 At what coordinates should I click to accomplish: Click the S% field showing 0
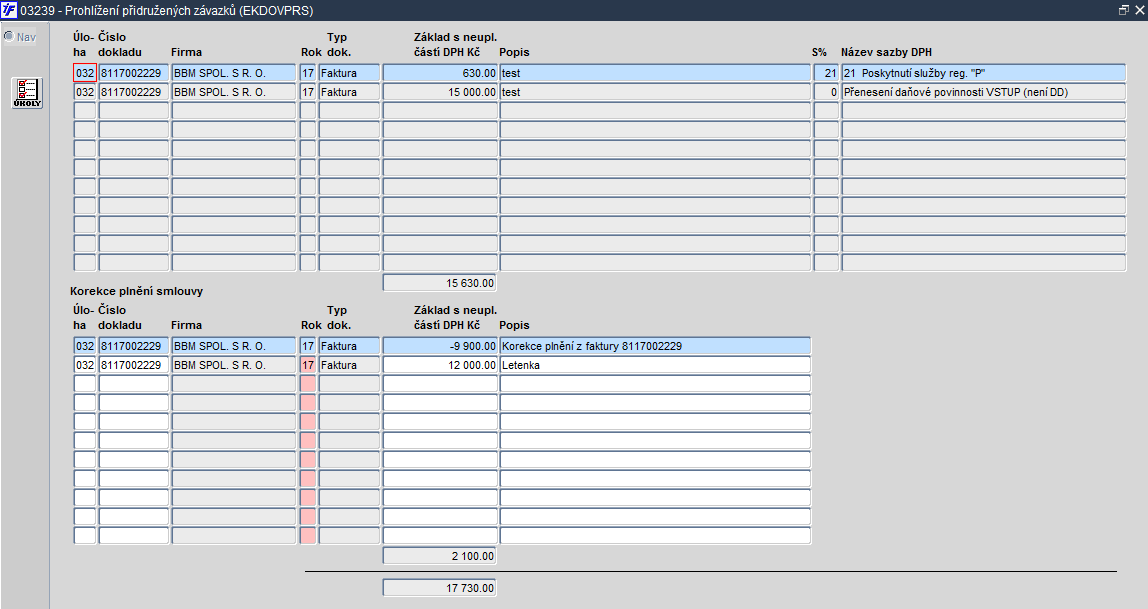pos(827,92)
